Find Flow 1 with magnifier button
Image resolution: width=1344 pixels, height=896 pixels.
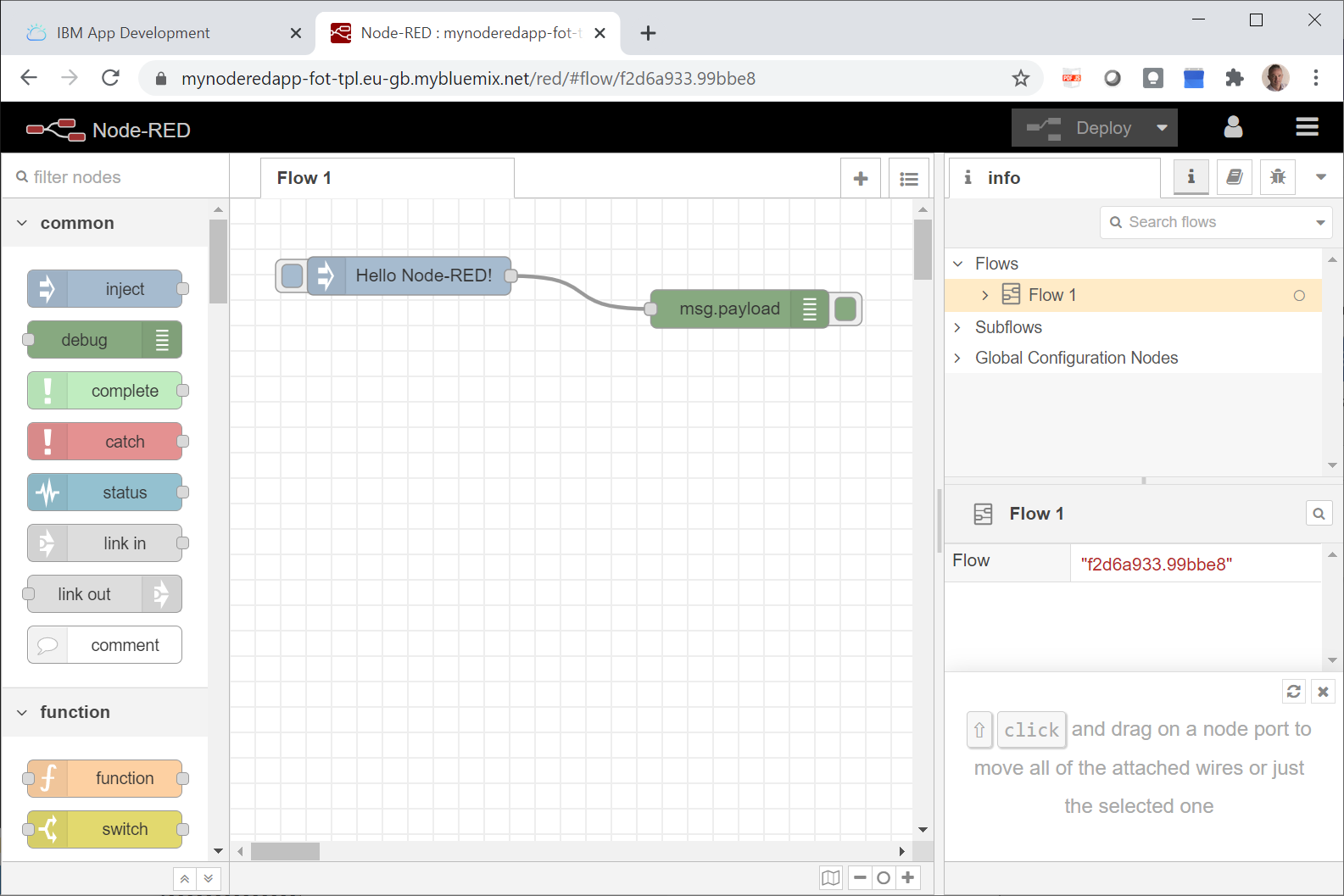point(1319,514)
